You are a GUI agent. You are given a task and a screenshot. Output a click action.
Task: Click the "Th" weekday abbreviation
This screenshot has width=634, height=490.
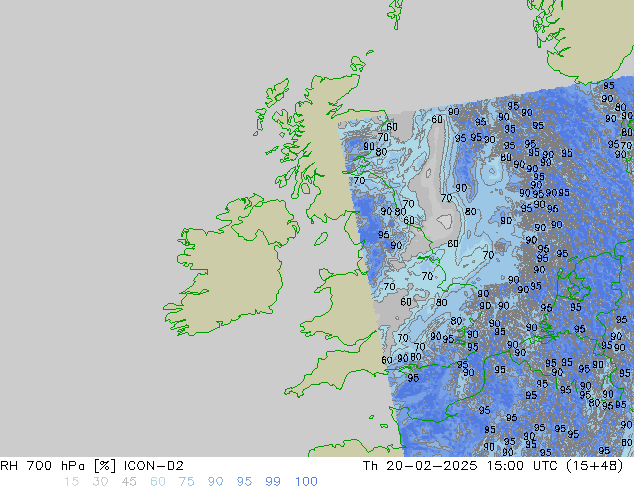370,466
